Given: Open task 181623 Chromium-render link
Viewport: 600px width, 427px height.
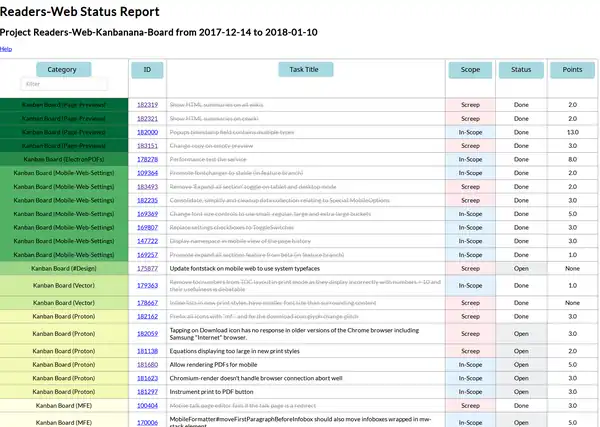Looking at the screenshot, I should tap(147, 379).
